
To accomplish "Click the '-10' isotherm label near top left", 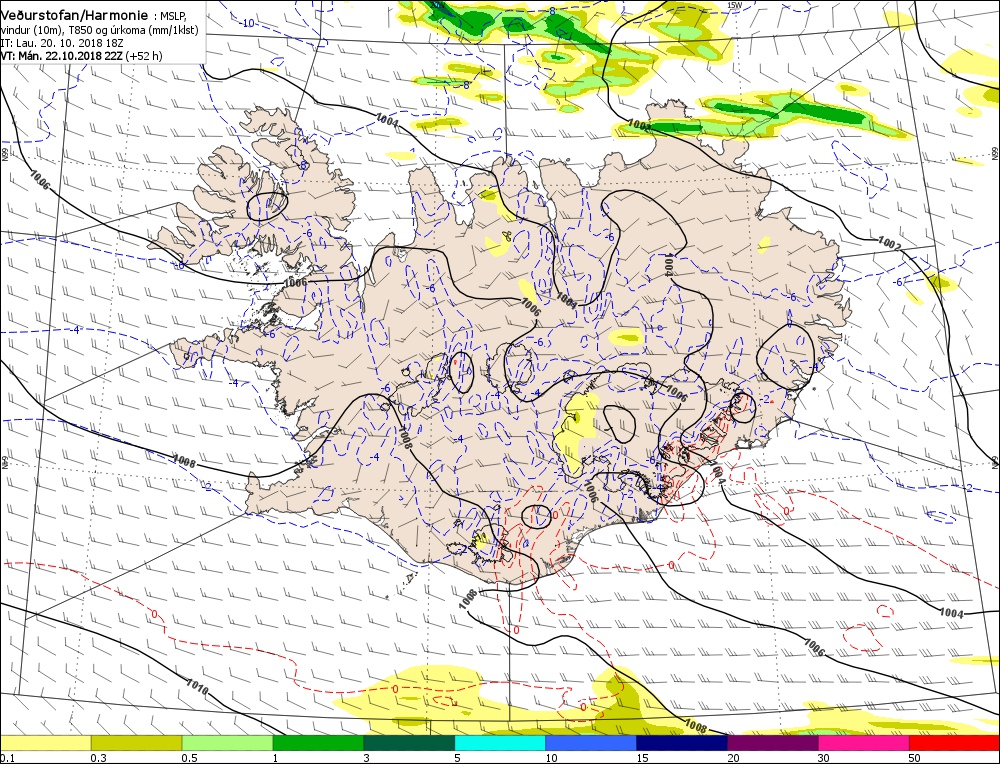I will pos(248,24).
